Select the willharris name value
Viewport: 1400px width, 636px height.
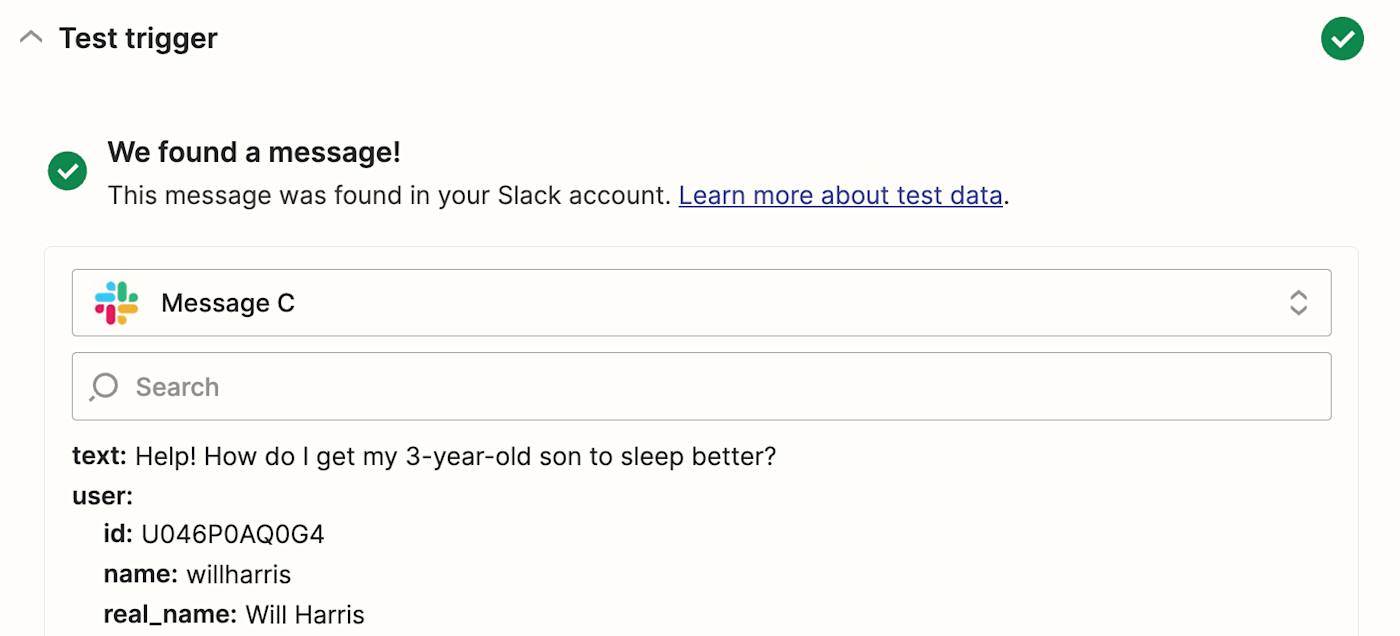[238, 574]
